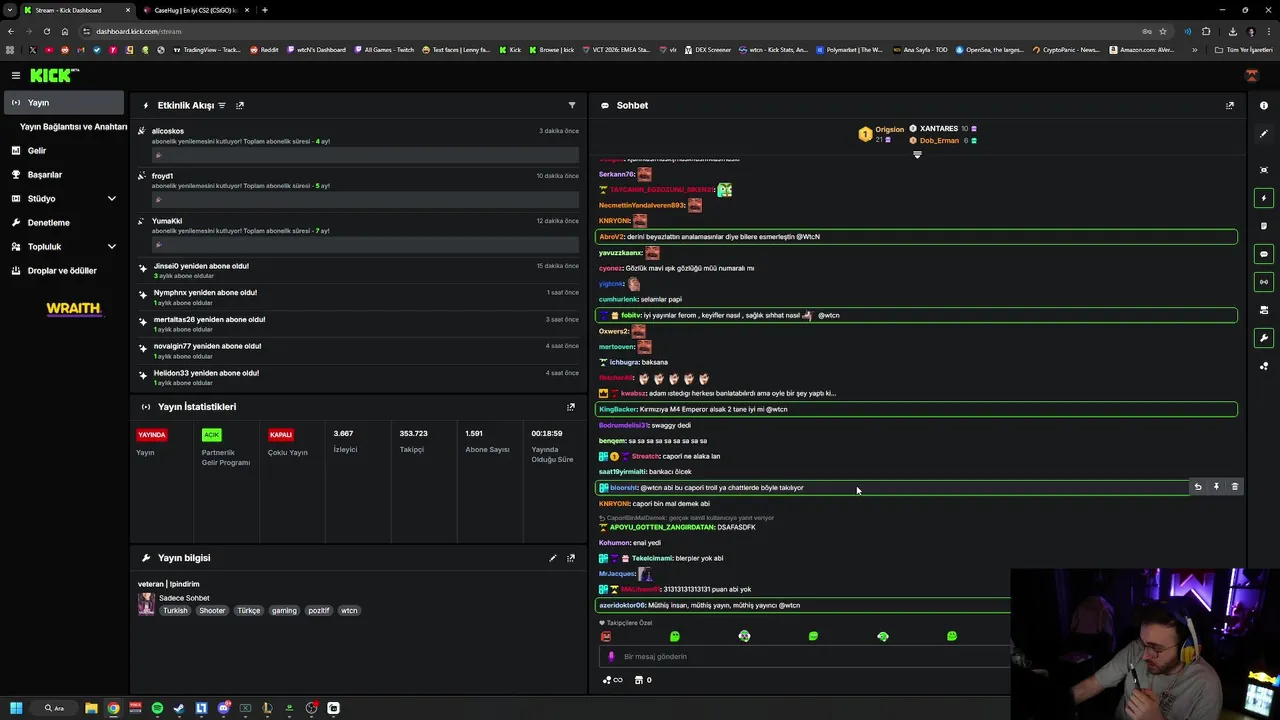Open a new browser tab

264,10
